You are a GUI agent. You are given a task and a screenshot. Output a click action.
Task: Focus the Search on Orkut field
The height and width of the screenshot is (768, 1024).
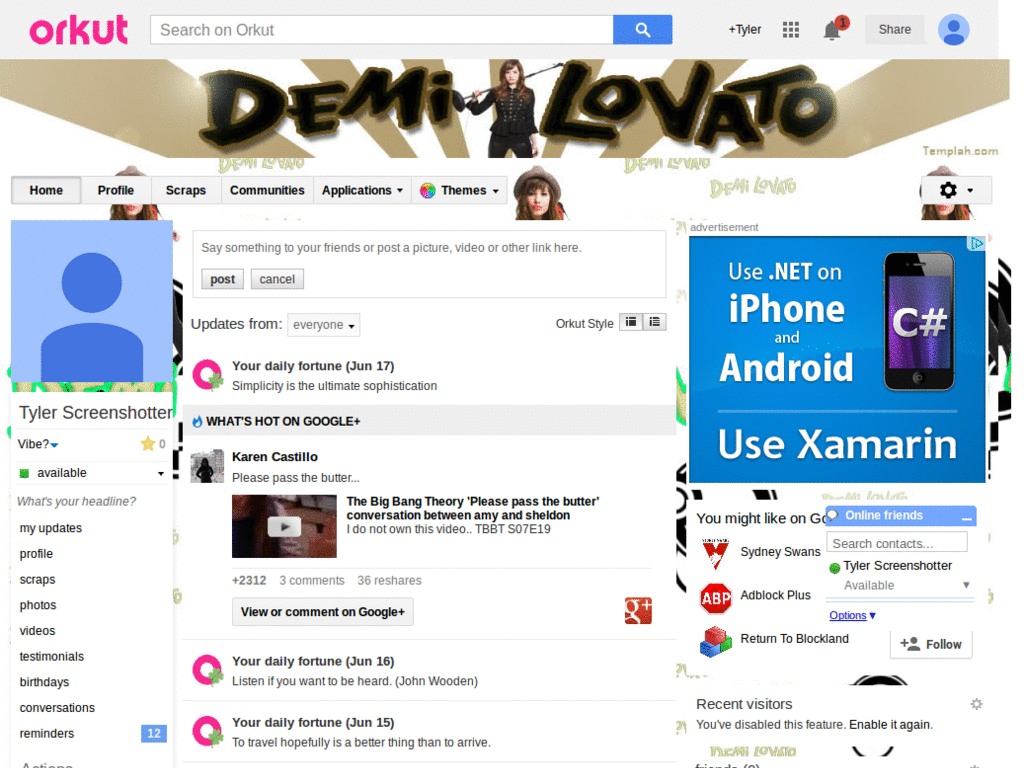point(382,30)
